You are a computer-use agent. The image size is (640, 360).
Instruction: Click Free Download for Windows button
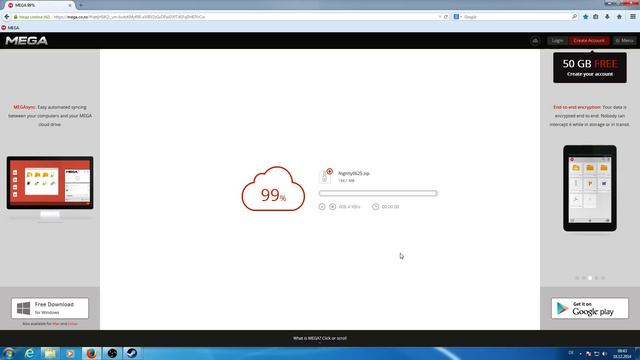pos(50,308)
